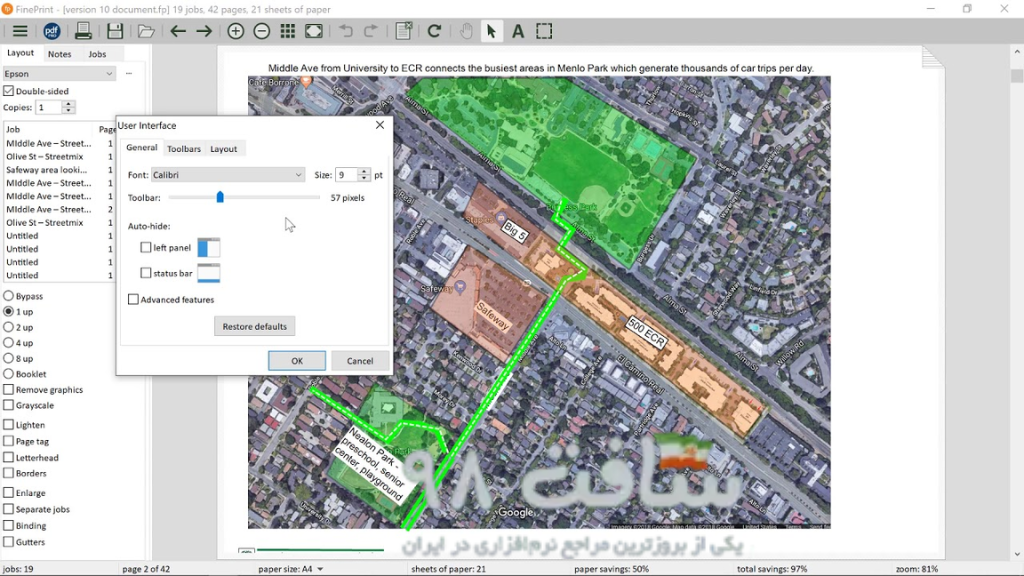Select the left panel Layout tab
1024x576 pixels.
click(x=20, y=53)
